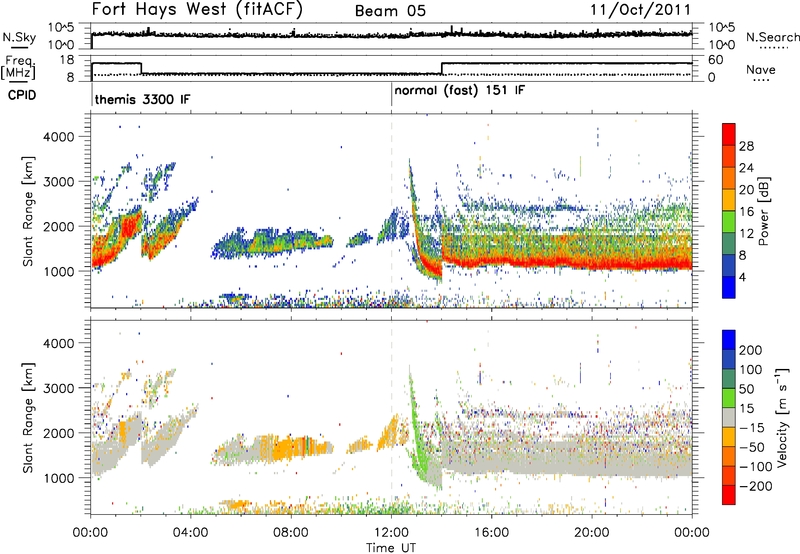Click the 'Fort Hays West (fitACF)' title
This screenshot has height=554, width=800.
coord(197,10)
